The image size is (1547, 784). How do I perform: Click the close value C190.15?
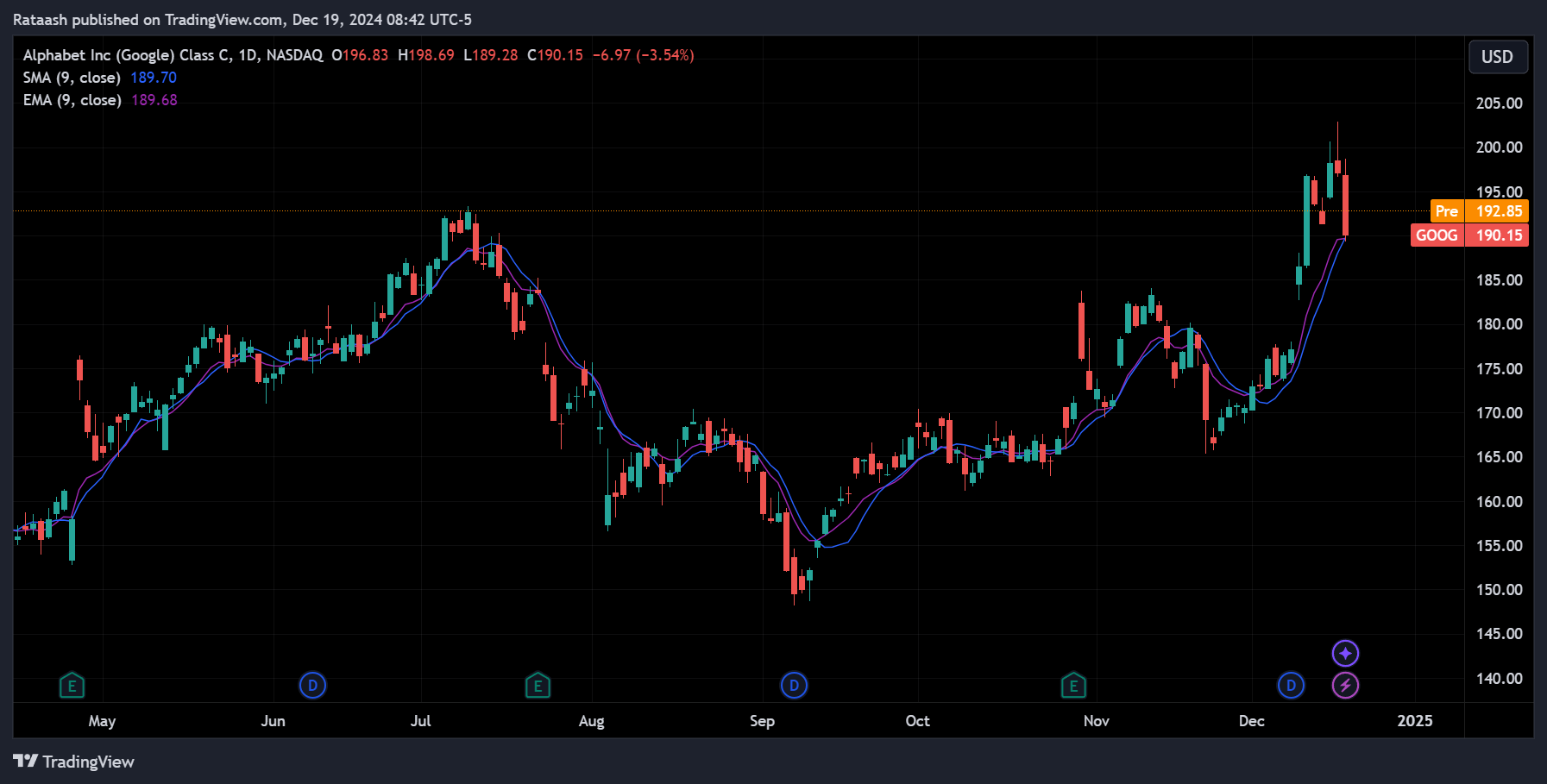click(555, 55)
